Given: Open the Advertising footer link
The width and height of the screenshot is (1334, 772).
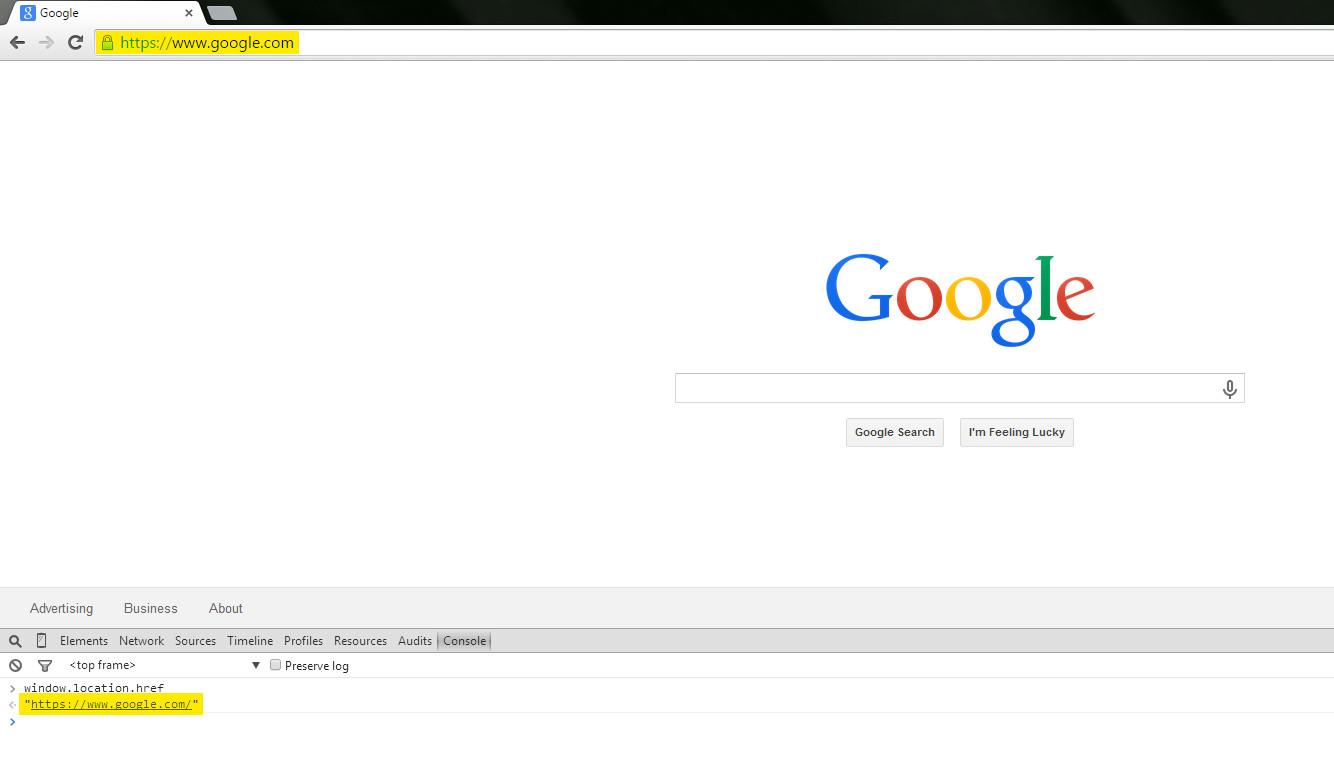Looking at the screenshot, I should tap(61, 608).
